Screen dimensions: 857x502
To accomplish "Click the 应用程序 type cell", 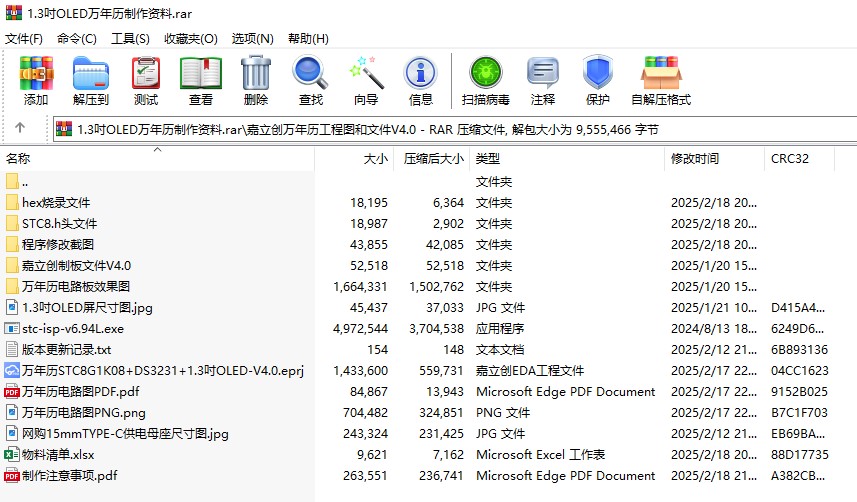I will tap(500, 329).
